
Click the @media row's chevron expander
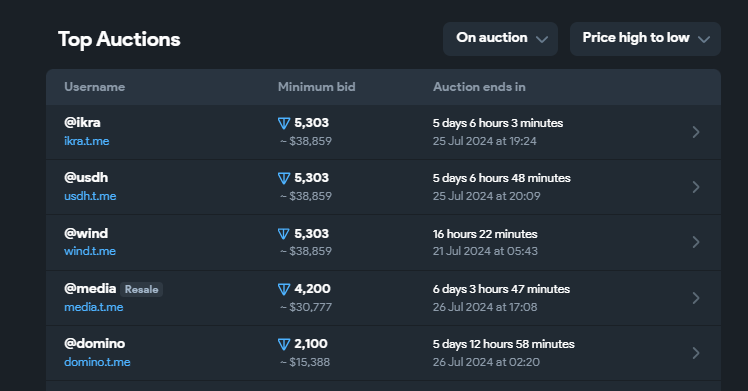point(696,298)
